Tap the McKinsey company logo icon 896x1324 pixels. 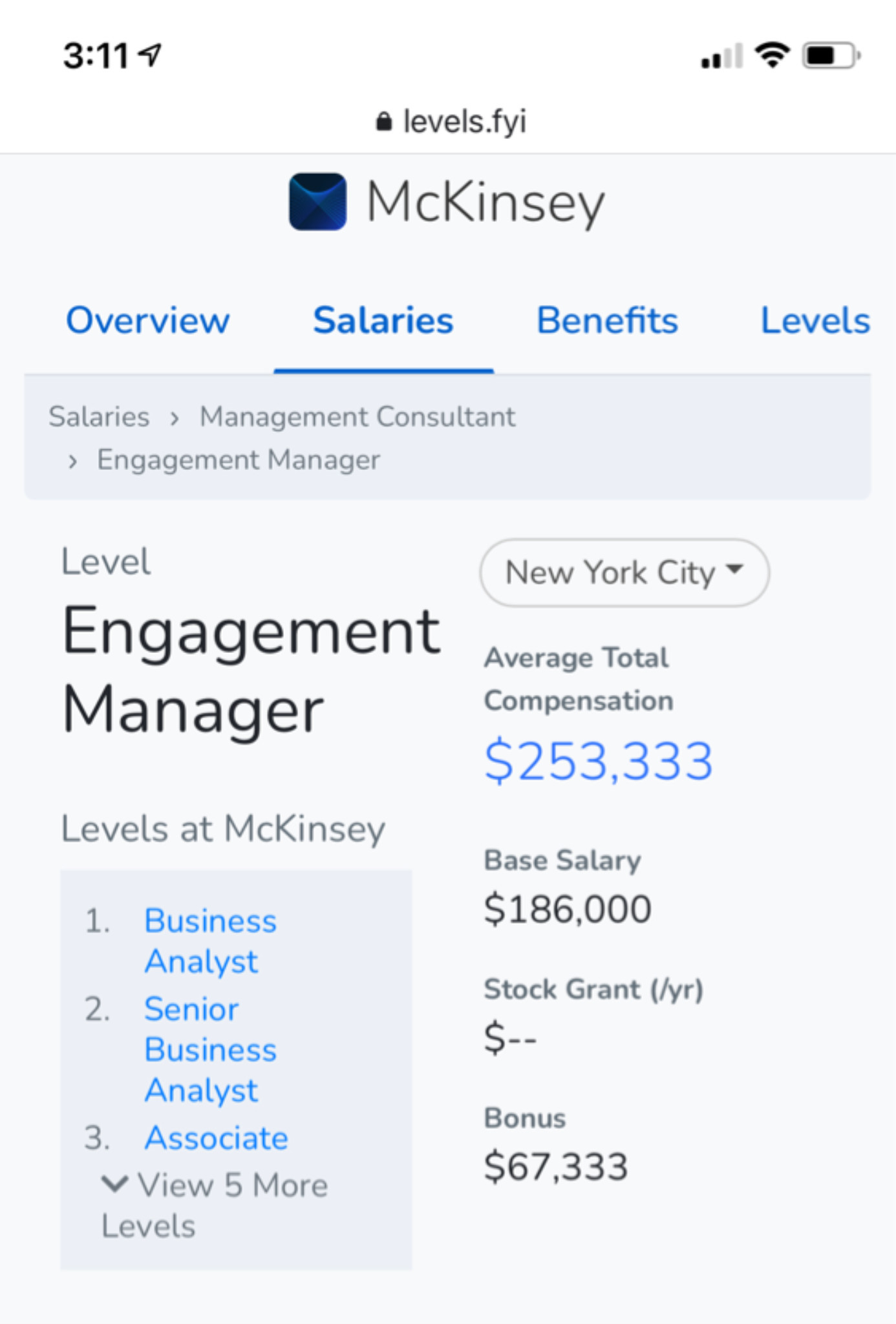(317, 202)
